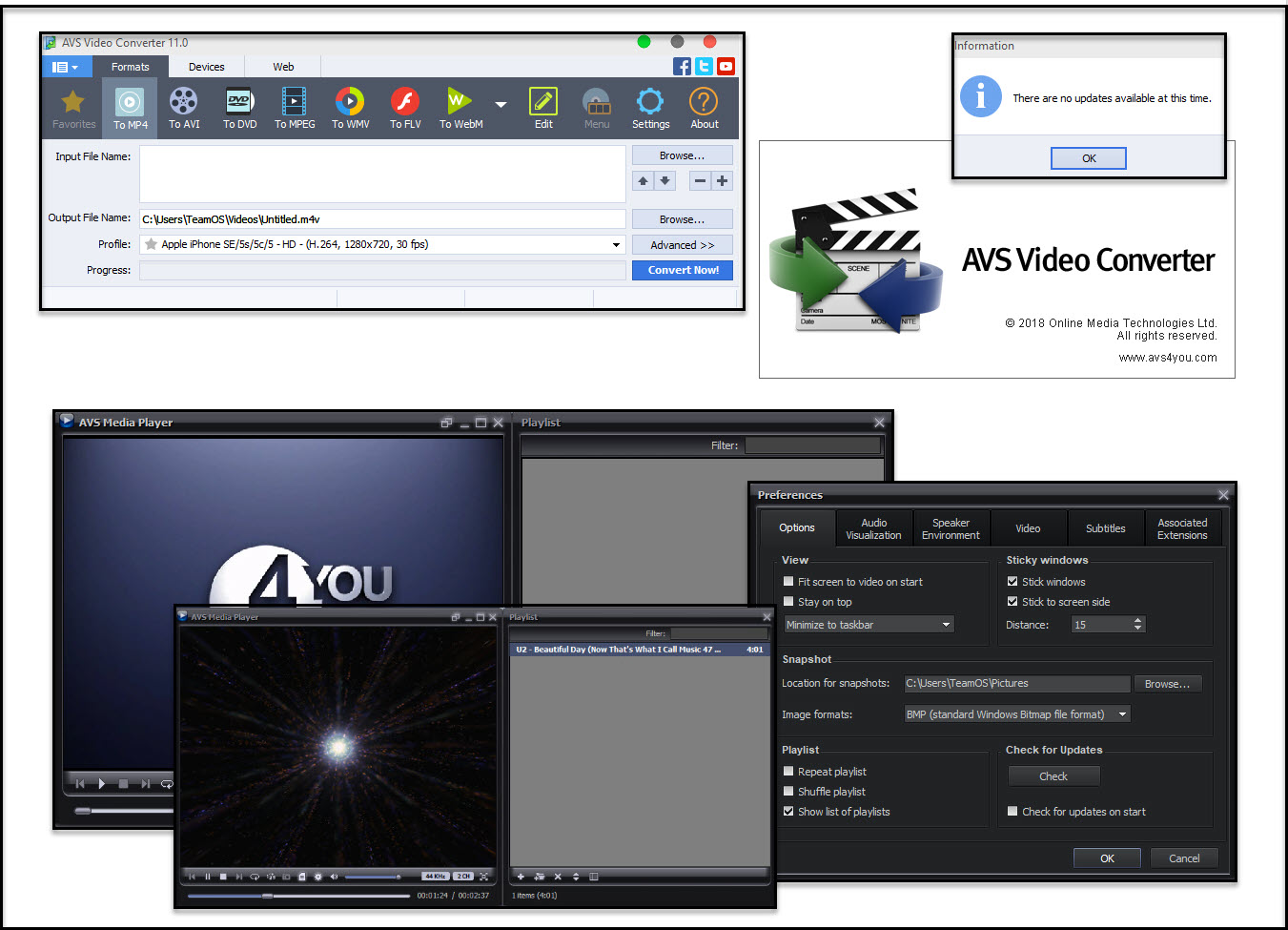Image resolution: width=1288 pixels, height=930 pixels.
Task: Uncheck Stick windows option
Action: [x=1012, y=581]
